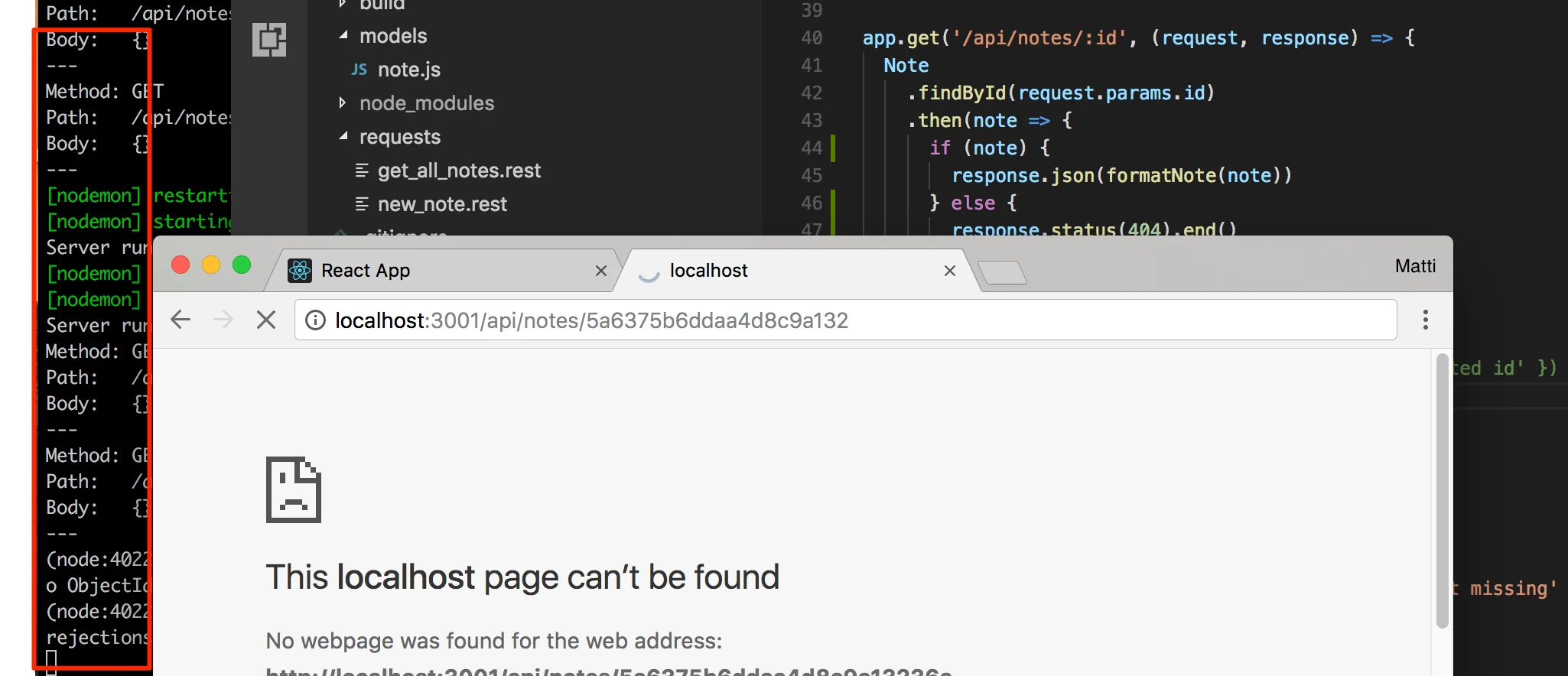Go back in the browser
The image size is (1568, 676).
(181, 320)
